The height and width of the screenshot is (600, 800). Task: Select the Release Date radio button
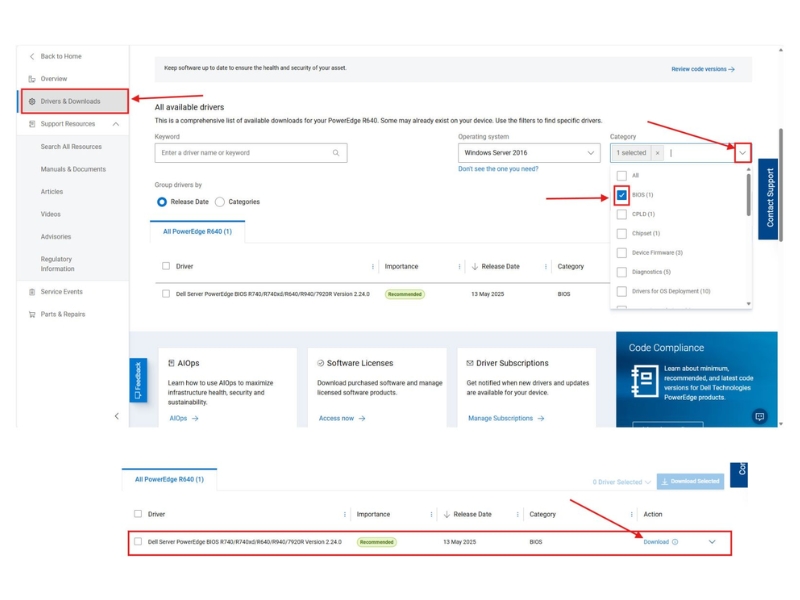[x=162, y=202]
